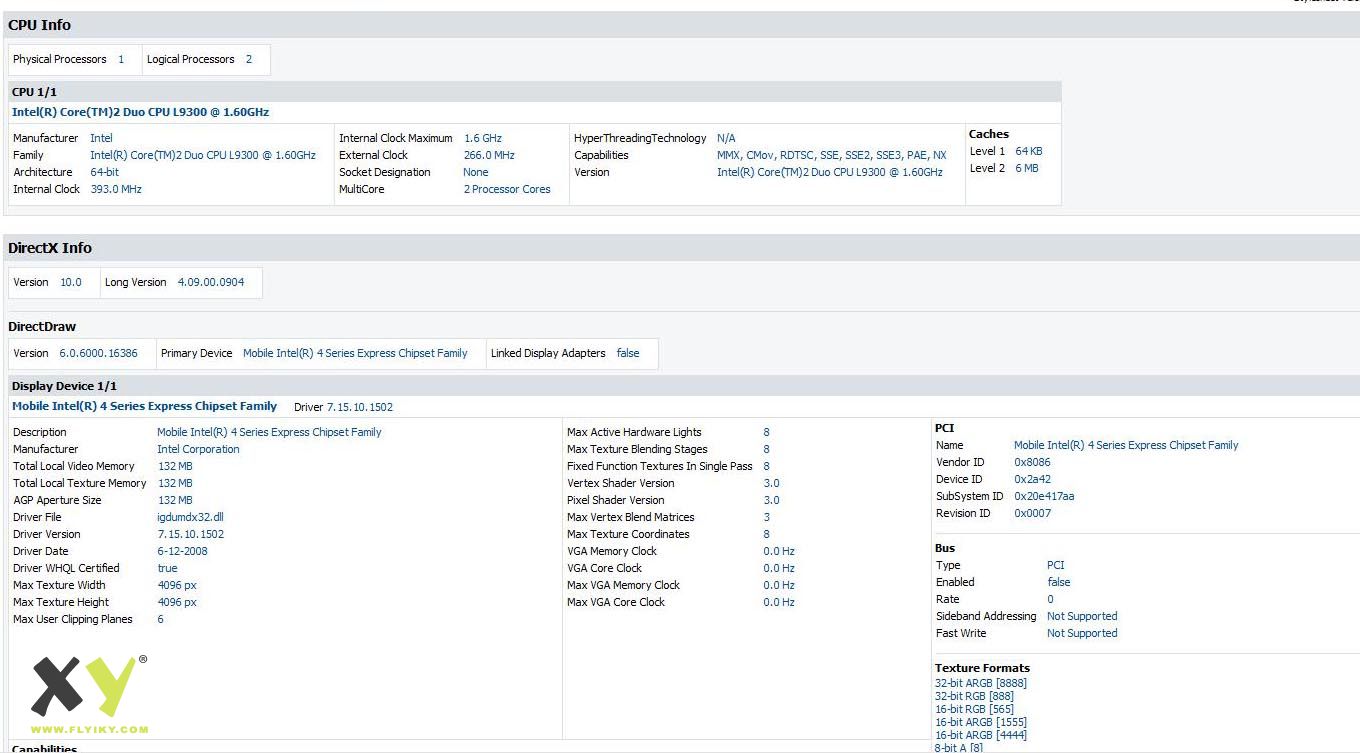Screen dimensions: 1360x753
Task: Click the Max VGA Memory Clock value
Action: click(x=779, y=585)
